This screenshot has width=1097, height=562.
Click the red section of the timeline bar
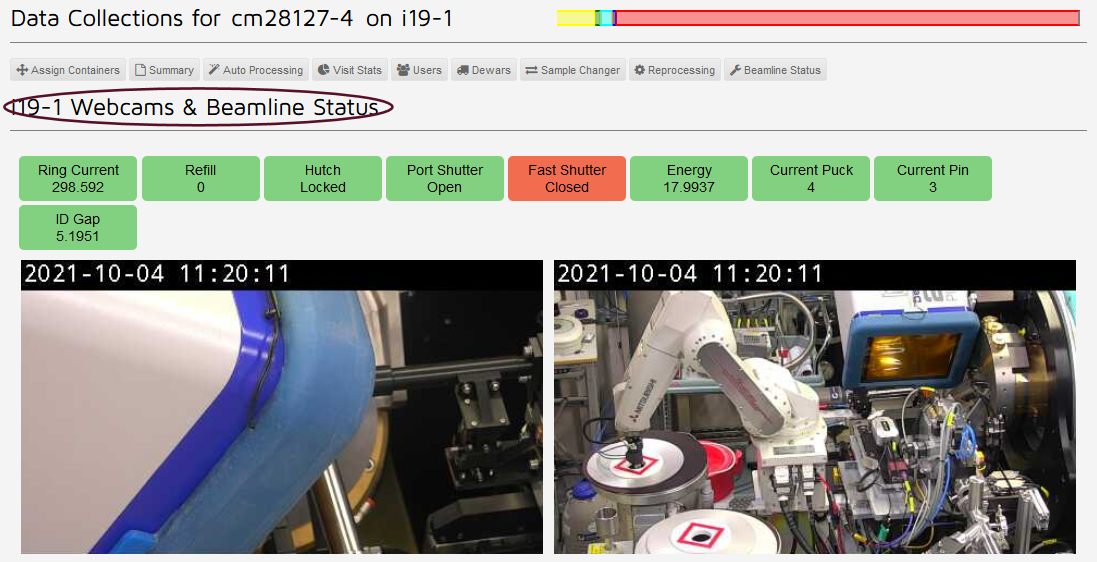tap(845, 18)
